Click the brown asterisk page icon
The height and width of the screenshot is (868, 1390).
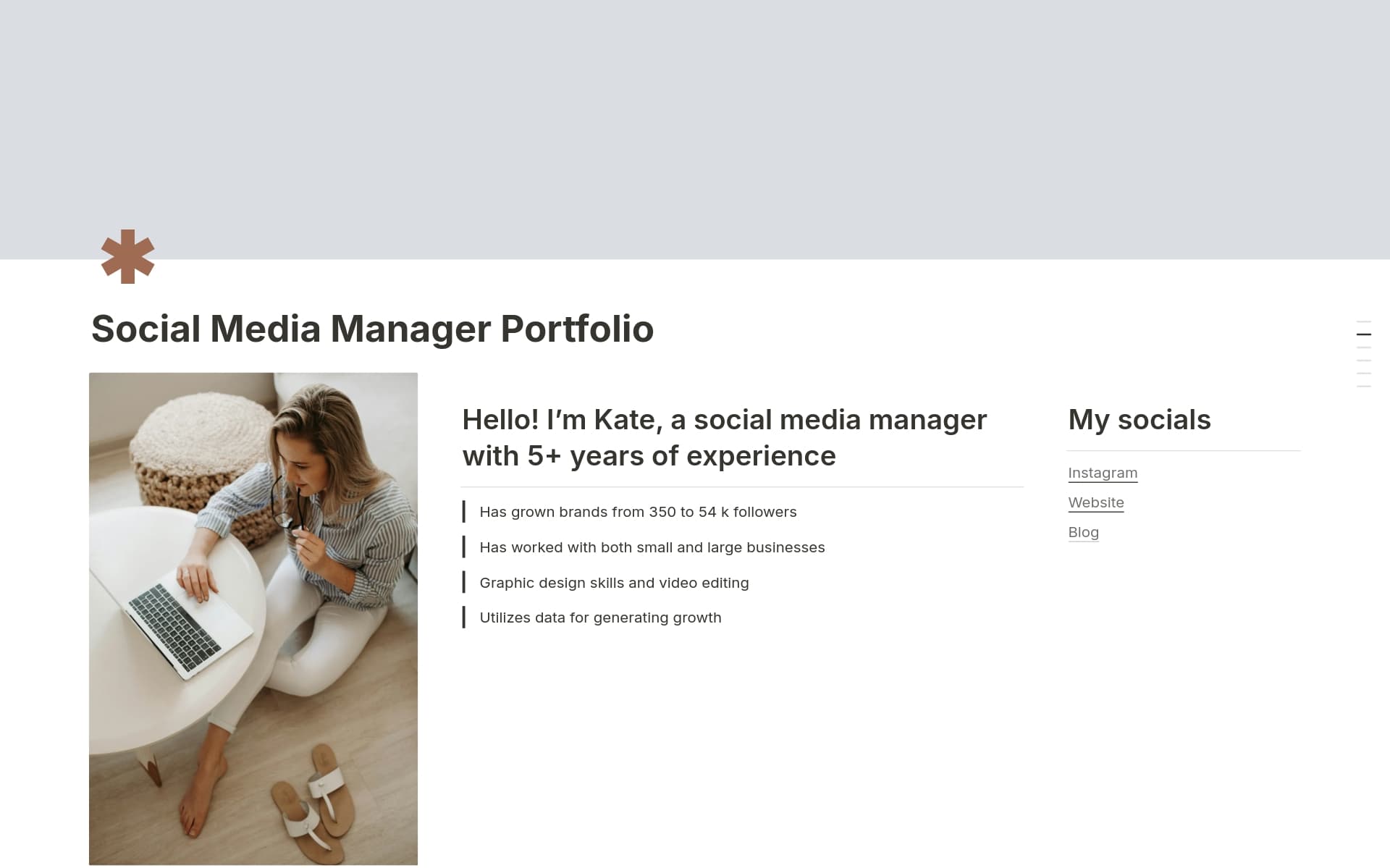tap(127, 258)
